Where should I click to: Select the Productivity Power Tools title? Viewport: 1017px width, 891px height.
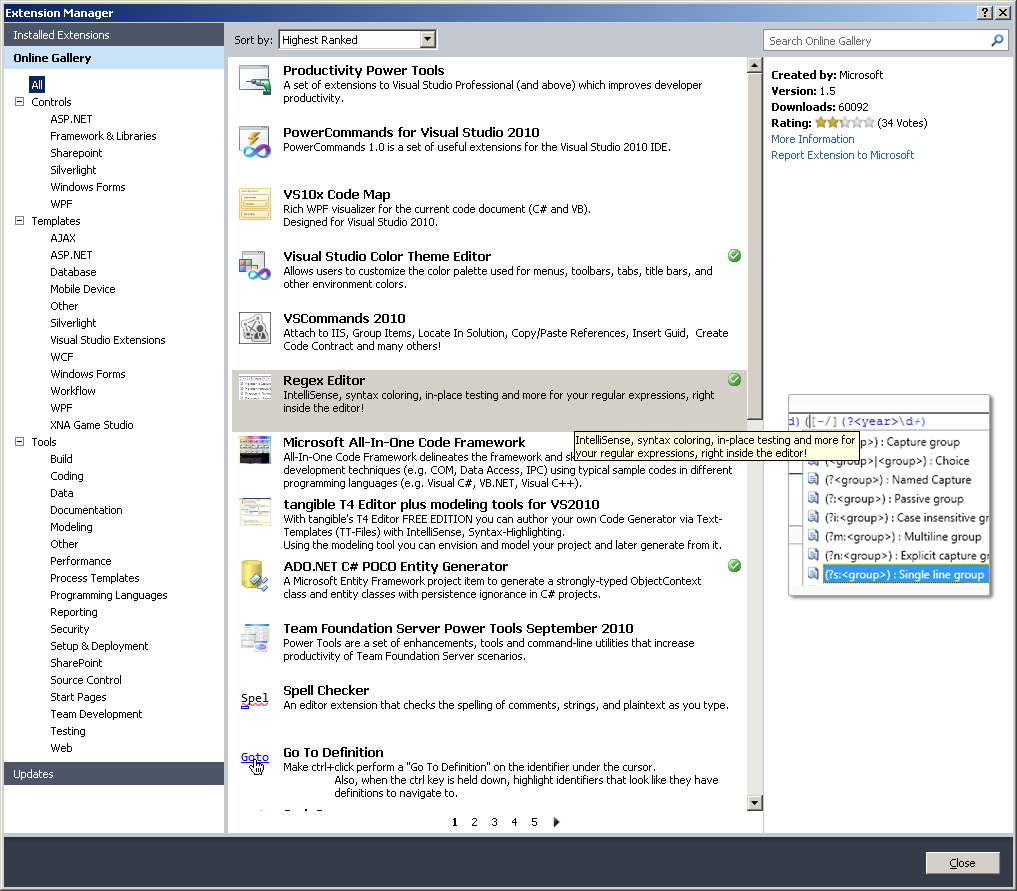363,70
